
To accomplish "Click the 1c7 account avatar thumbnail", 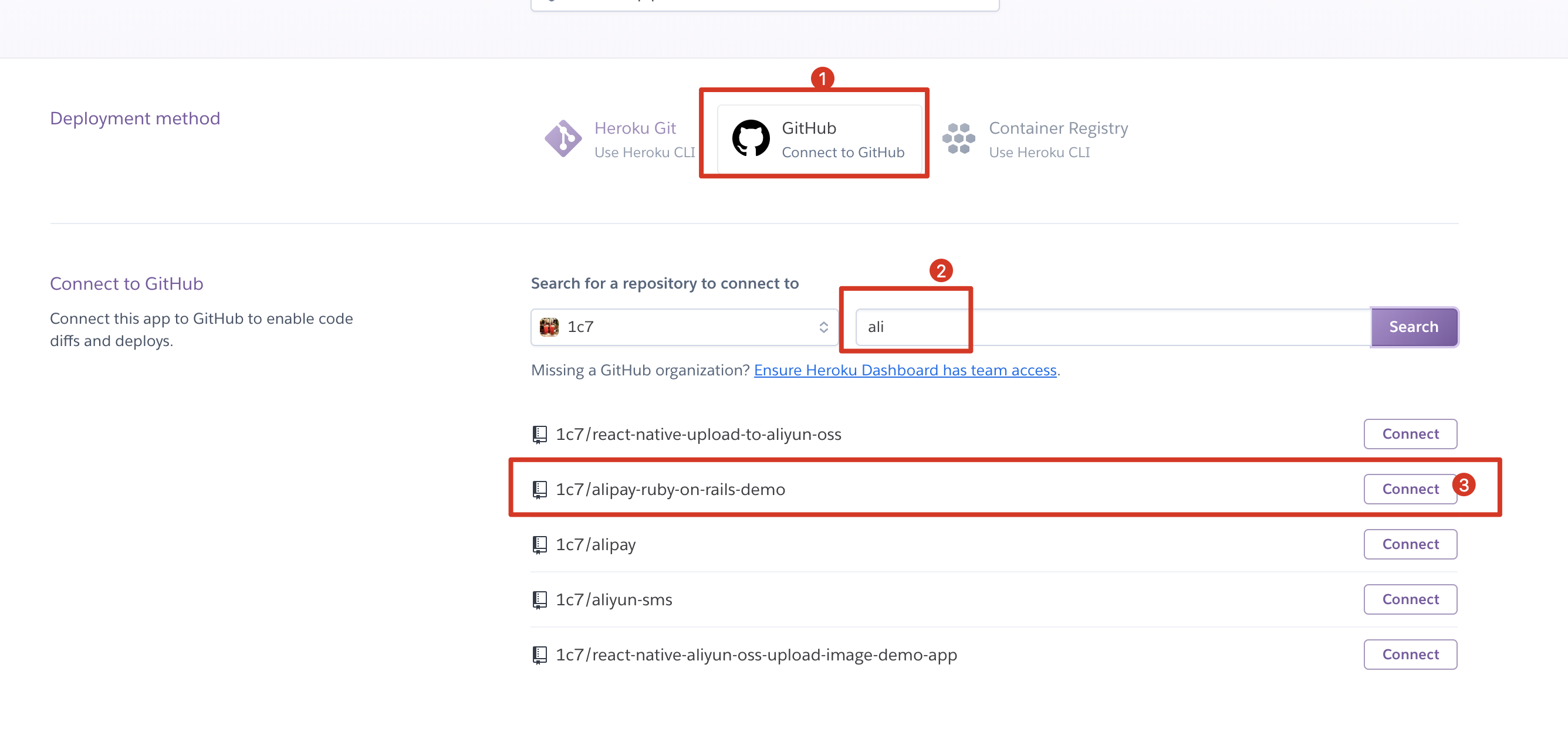I will pos(549,327).
